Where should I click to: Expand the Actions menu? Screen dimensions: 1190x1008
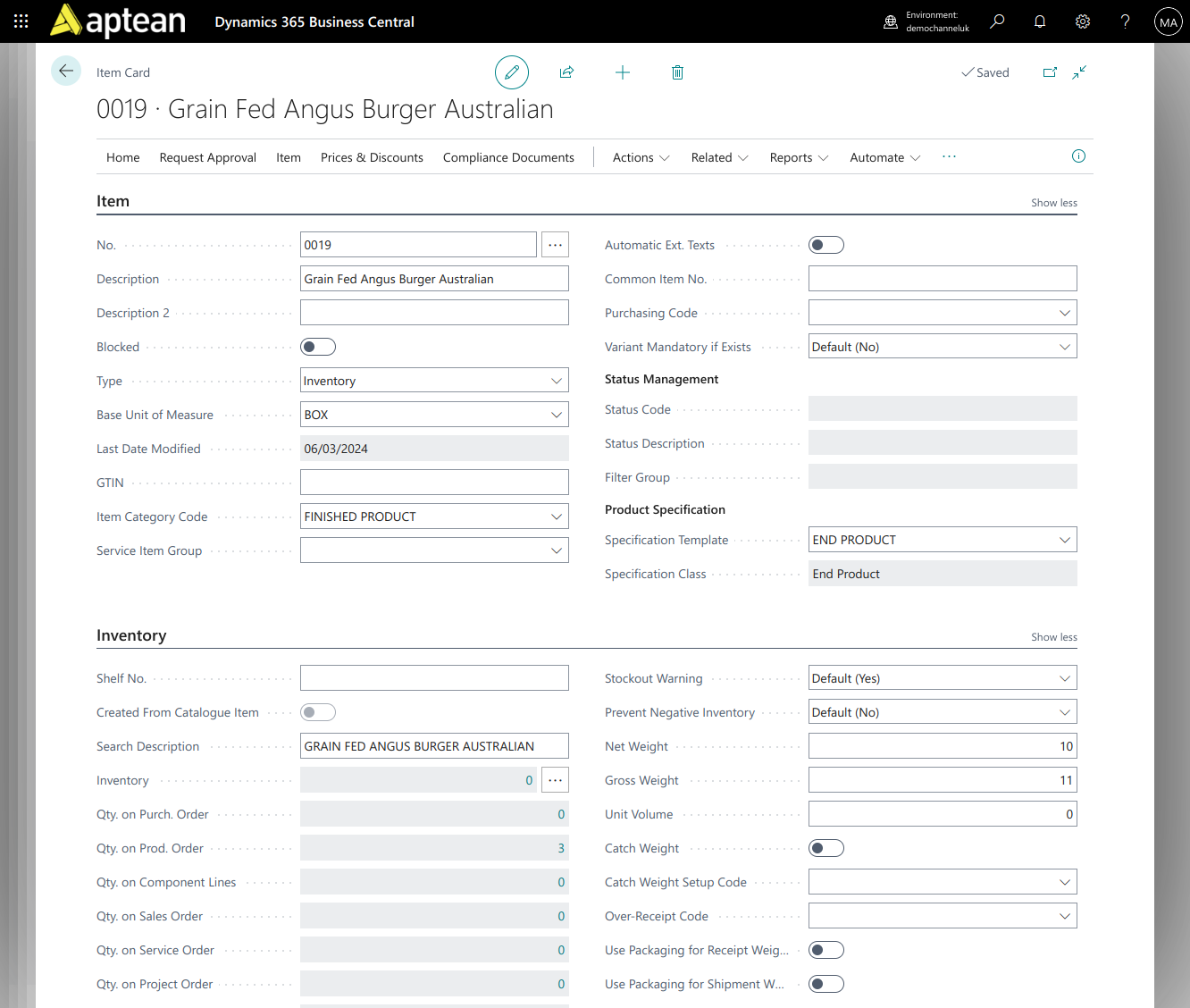[641, 157]
